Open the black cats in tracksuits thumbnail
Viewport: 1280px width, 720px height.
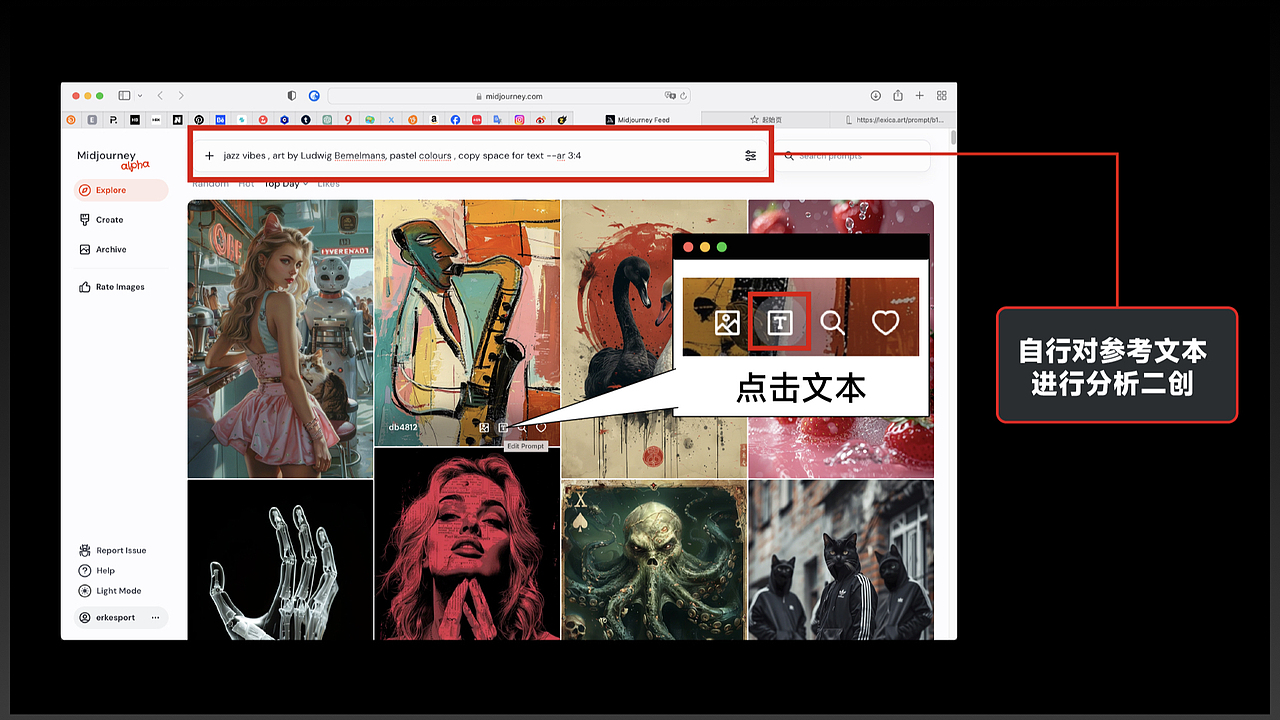[841, 560]
